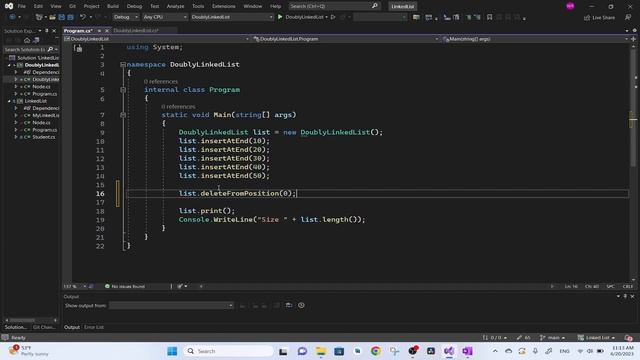Expand the Student.cs tree node

coord(16,137)
